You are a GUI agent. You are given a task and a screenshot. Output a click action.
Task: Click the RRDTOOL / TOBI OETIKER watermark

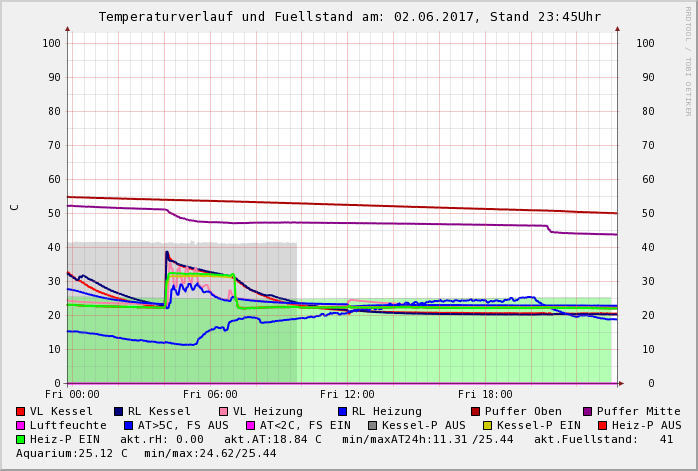pyautogui.click(x=688, y=60)
